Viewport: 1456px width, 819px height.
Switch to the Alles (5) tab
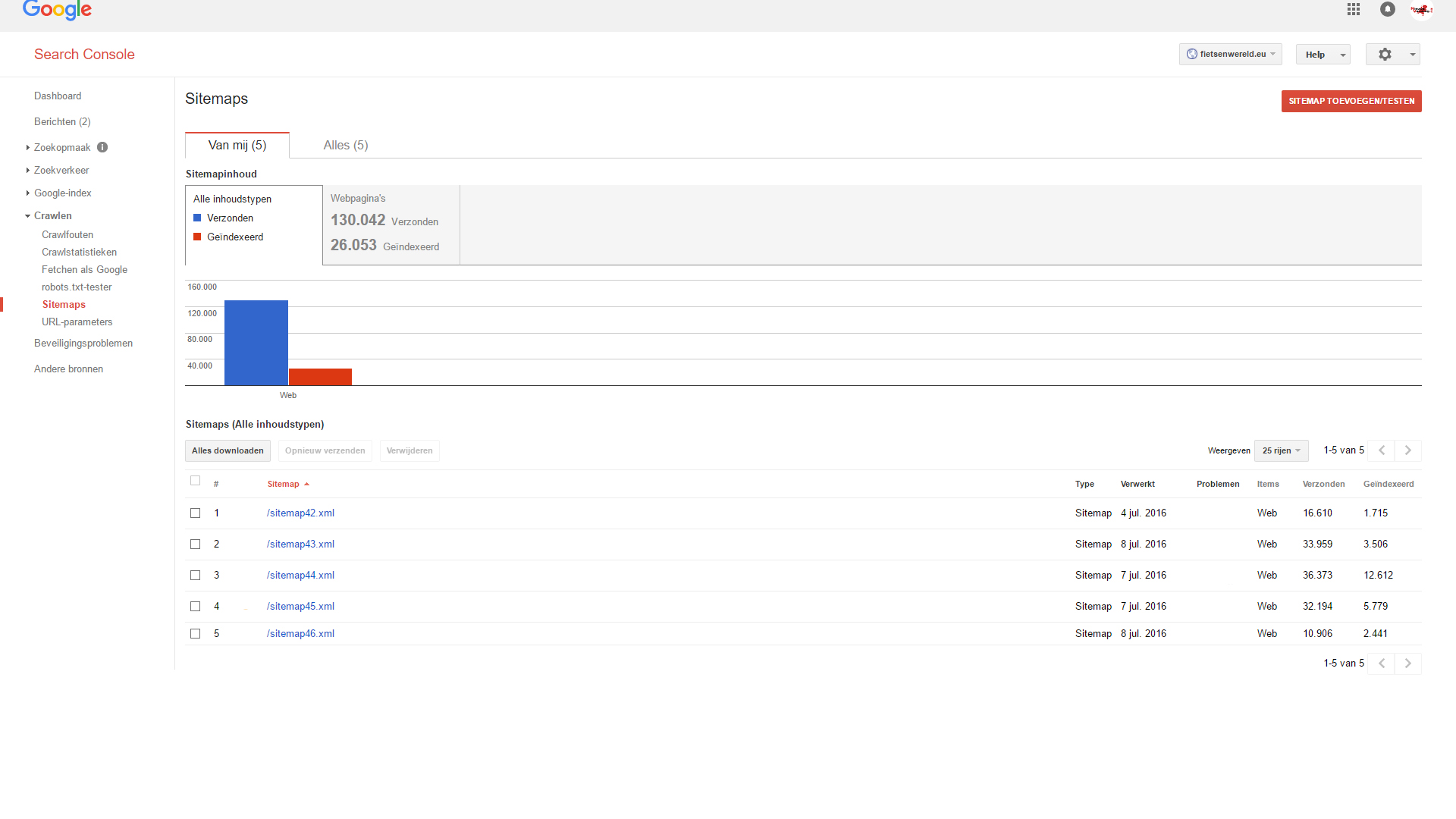coord(346,146)
